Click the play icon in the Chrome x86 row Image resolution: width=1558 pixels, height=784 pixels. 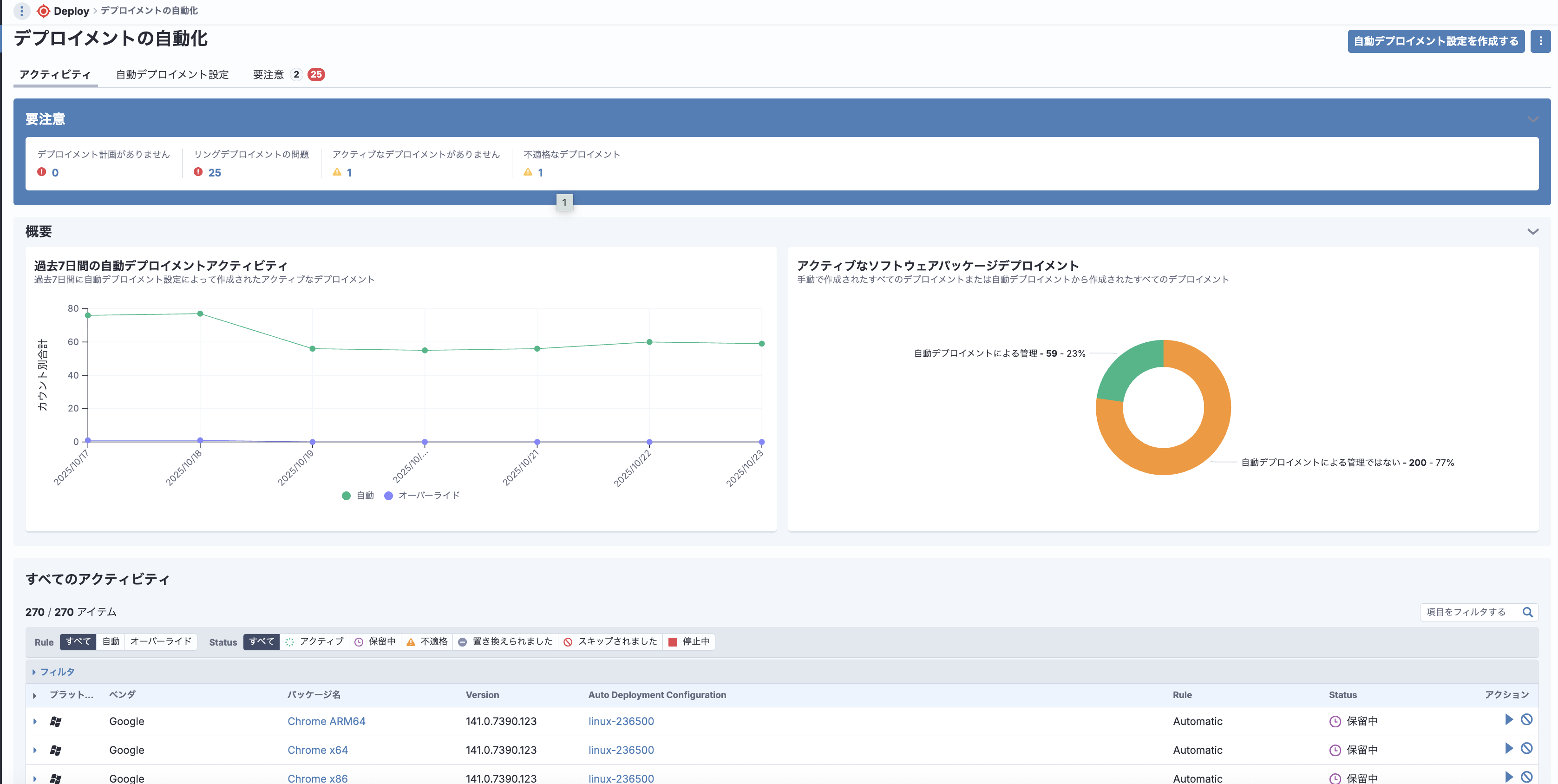[x=1508, y=777]
